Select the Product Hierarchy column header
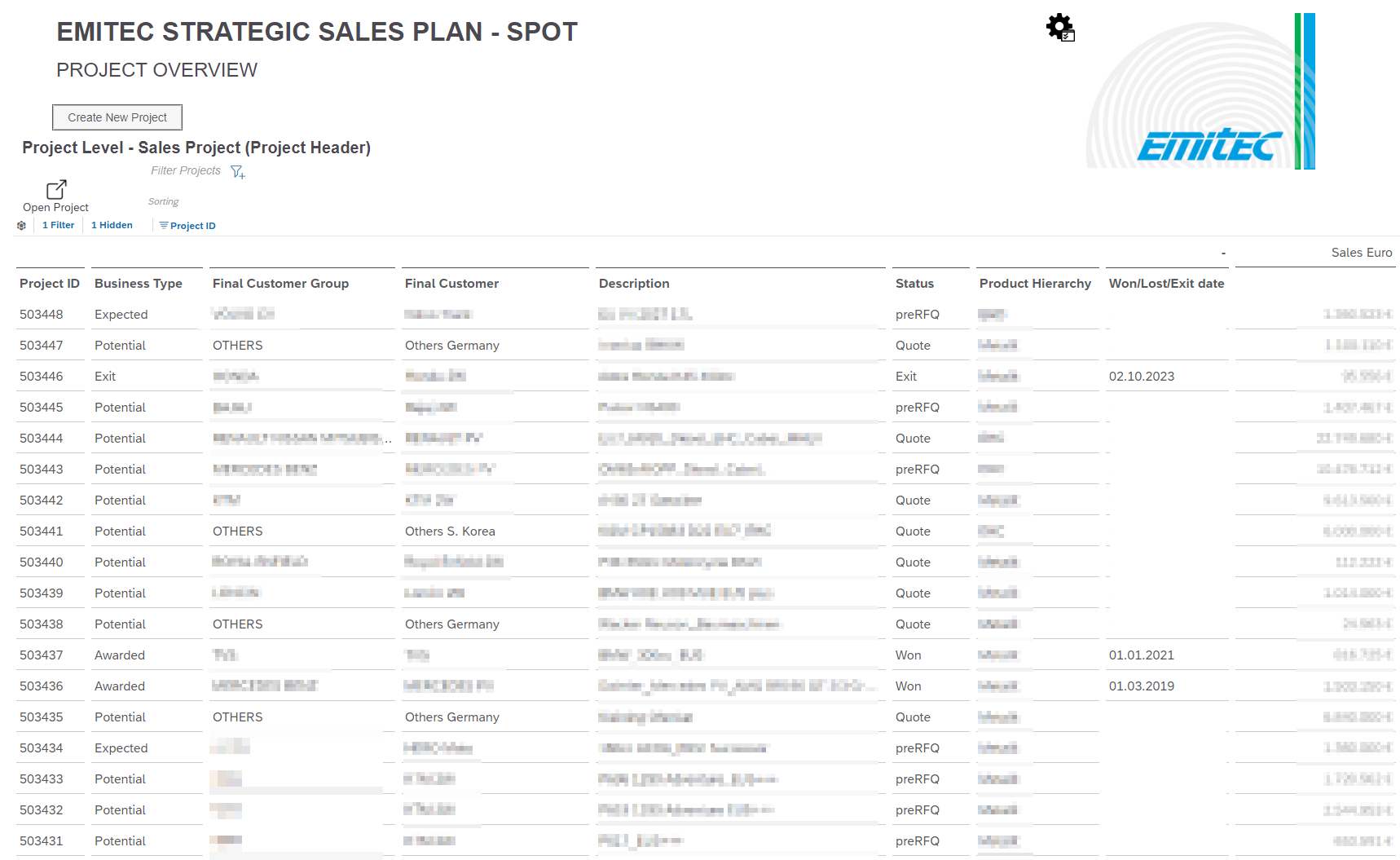 point(1035,284)
